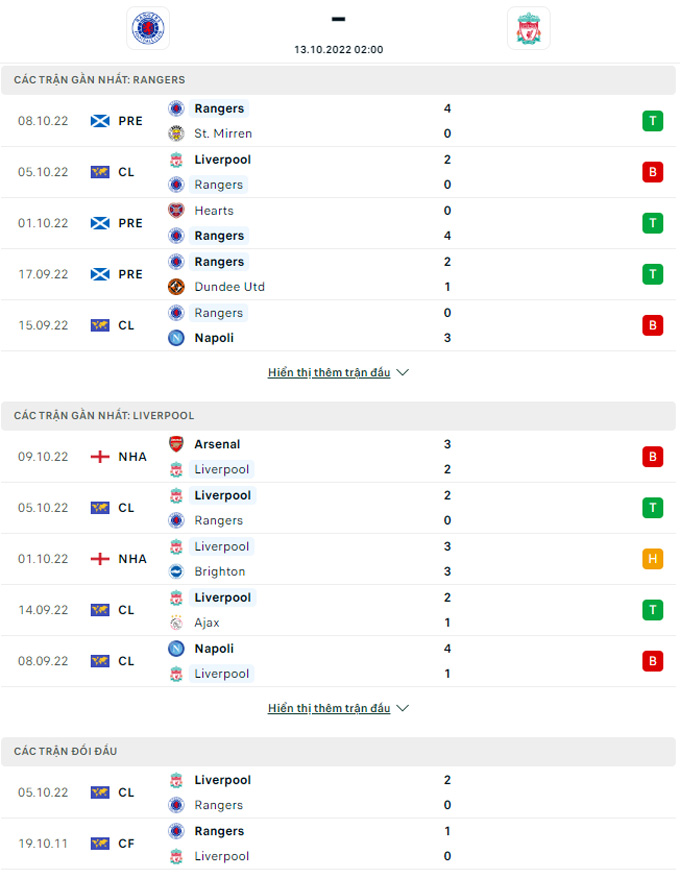Click the England flag beside Arsenal match

click(x=99, y=457)
